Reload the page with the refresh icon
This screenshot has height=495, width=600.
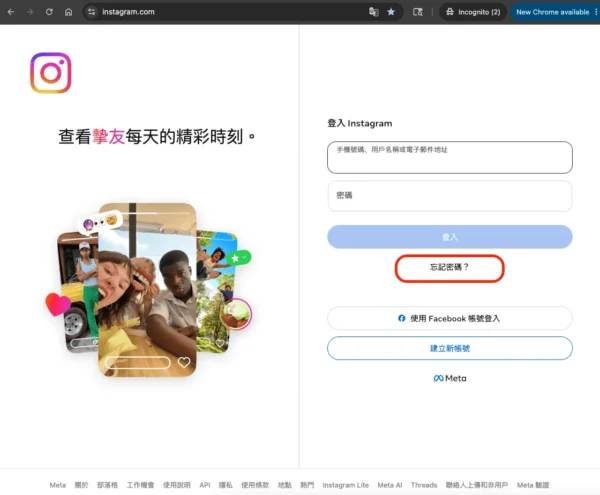click(x=49, y=12)
